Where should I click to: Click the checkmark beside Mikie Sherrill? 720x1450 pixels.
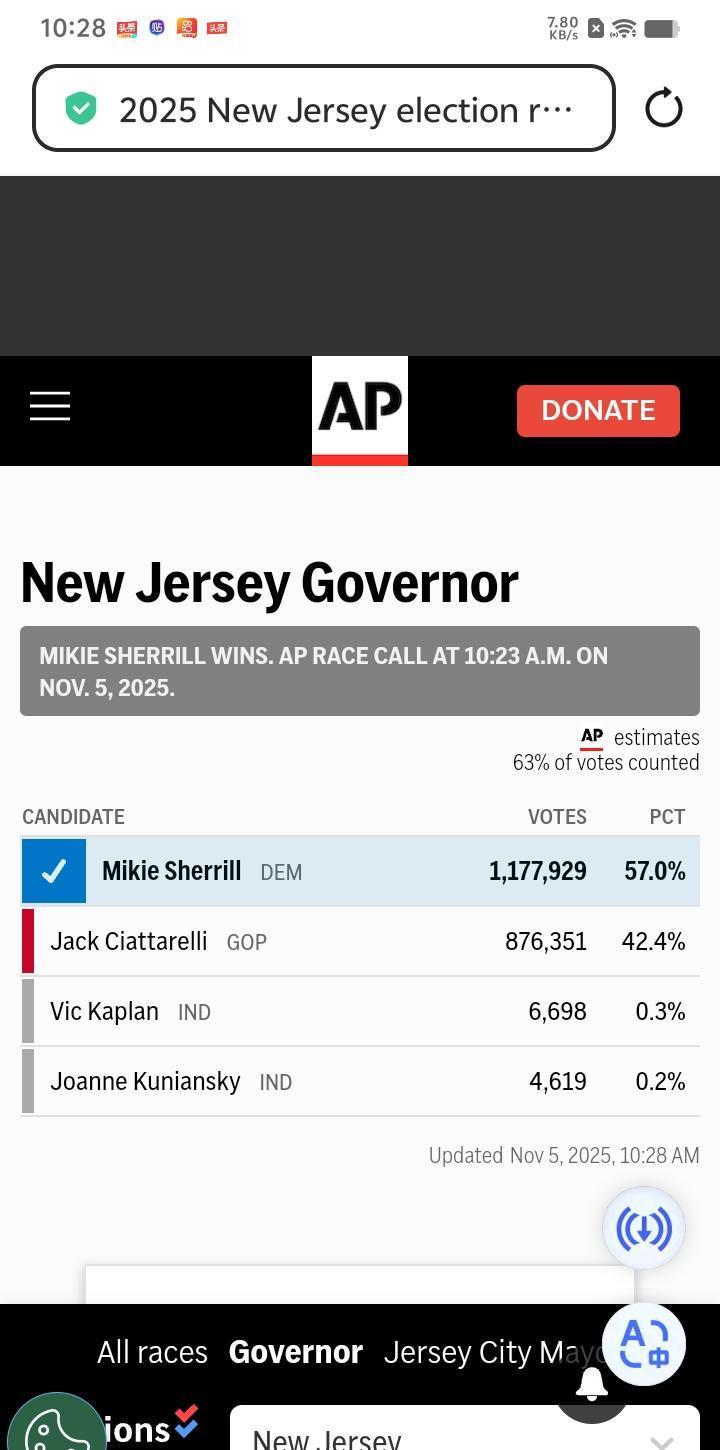54,871
